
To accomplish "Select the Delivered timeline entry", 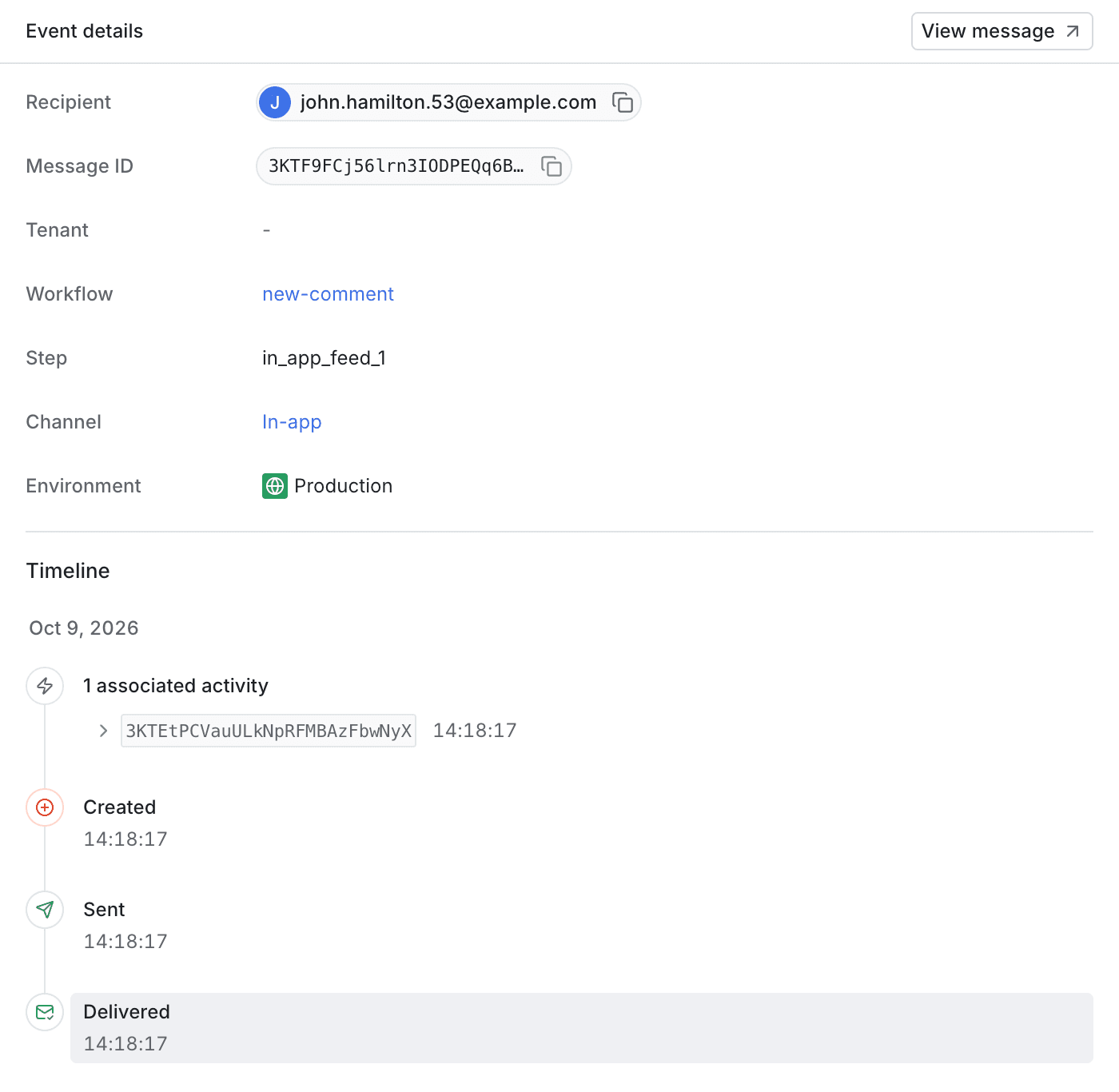I will tap(582, 1028).
